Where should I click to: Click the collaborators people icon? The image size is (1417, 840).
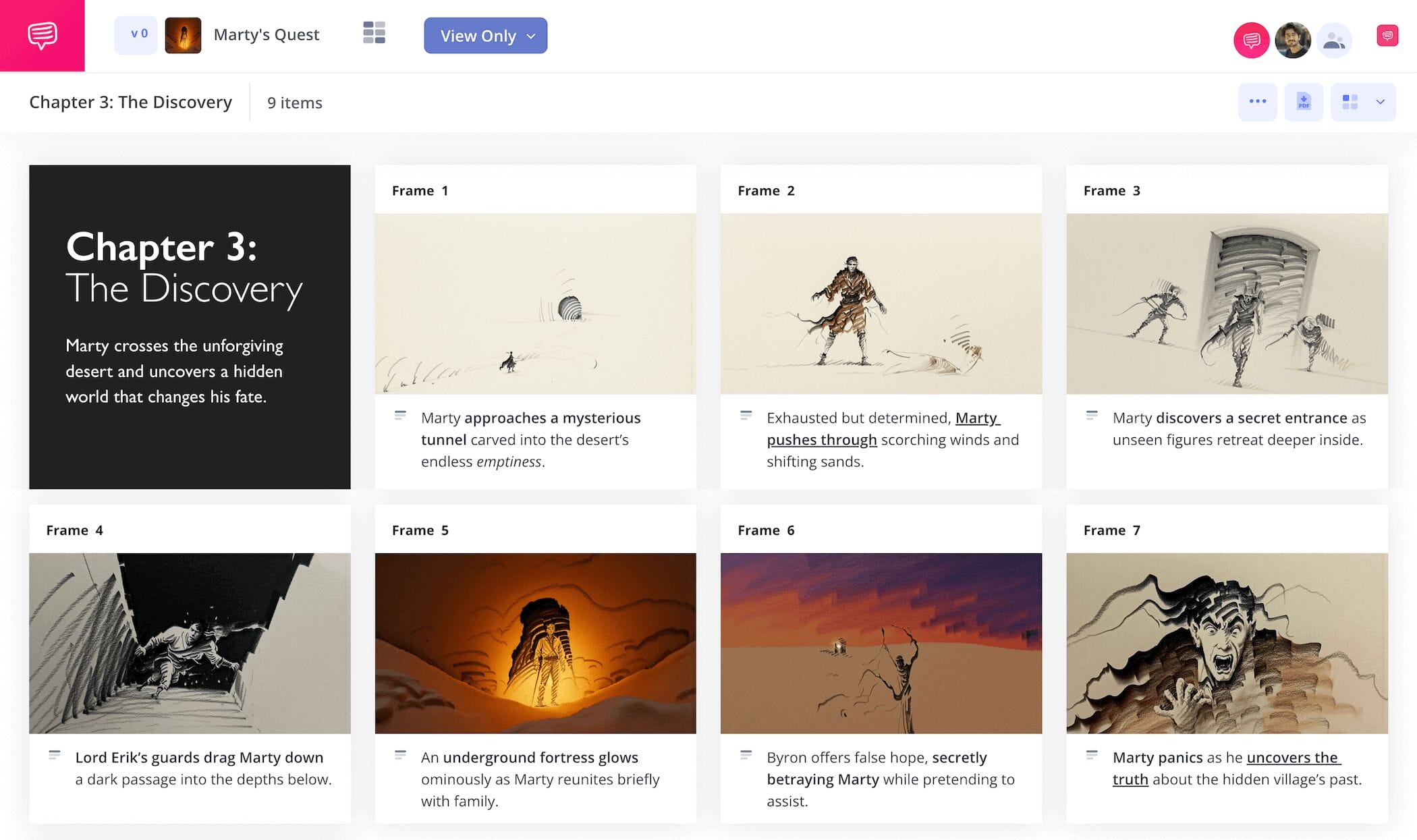pos(1334,40)
